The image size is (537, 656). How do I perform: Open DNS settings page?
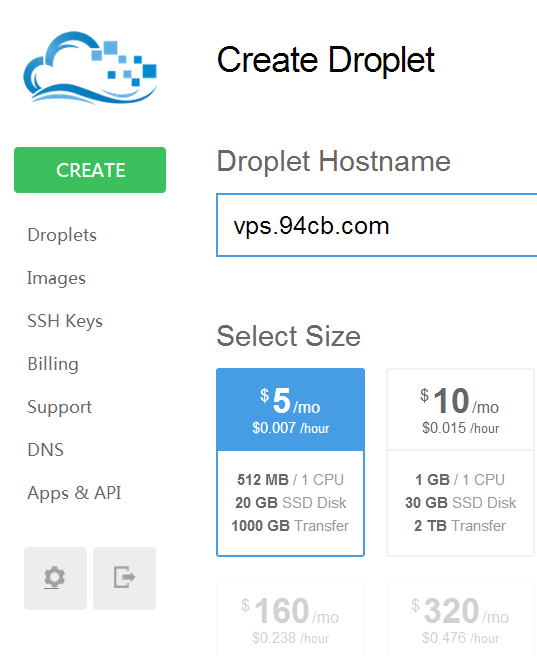pyautogui.click(x=46, y=450)
